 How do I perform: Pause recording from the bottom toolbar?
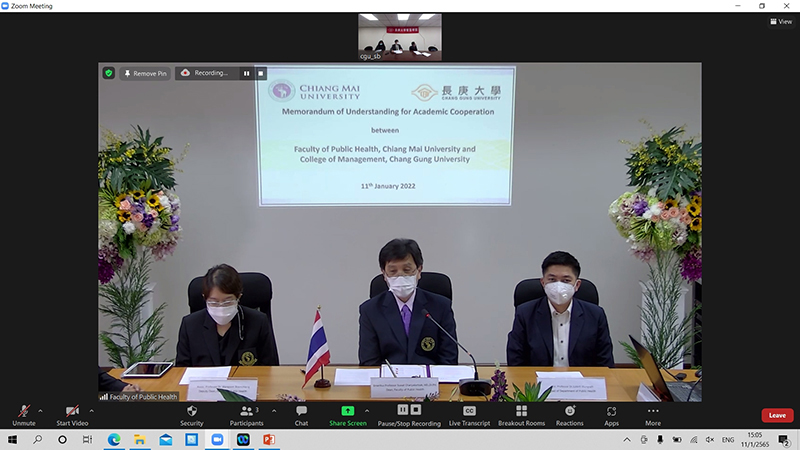click(403, 410)
